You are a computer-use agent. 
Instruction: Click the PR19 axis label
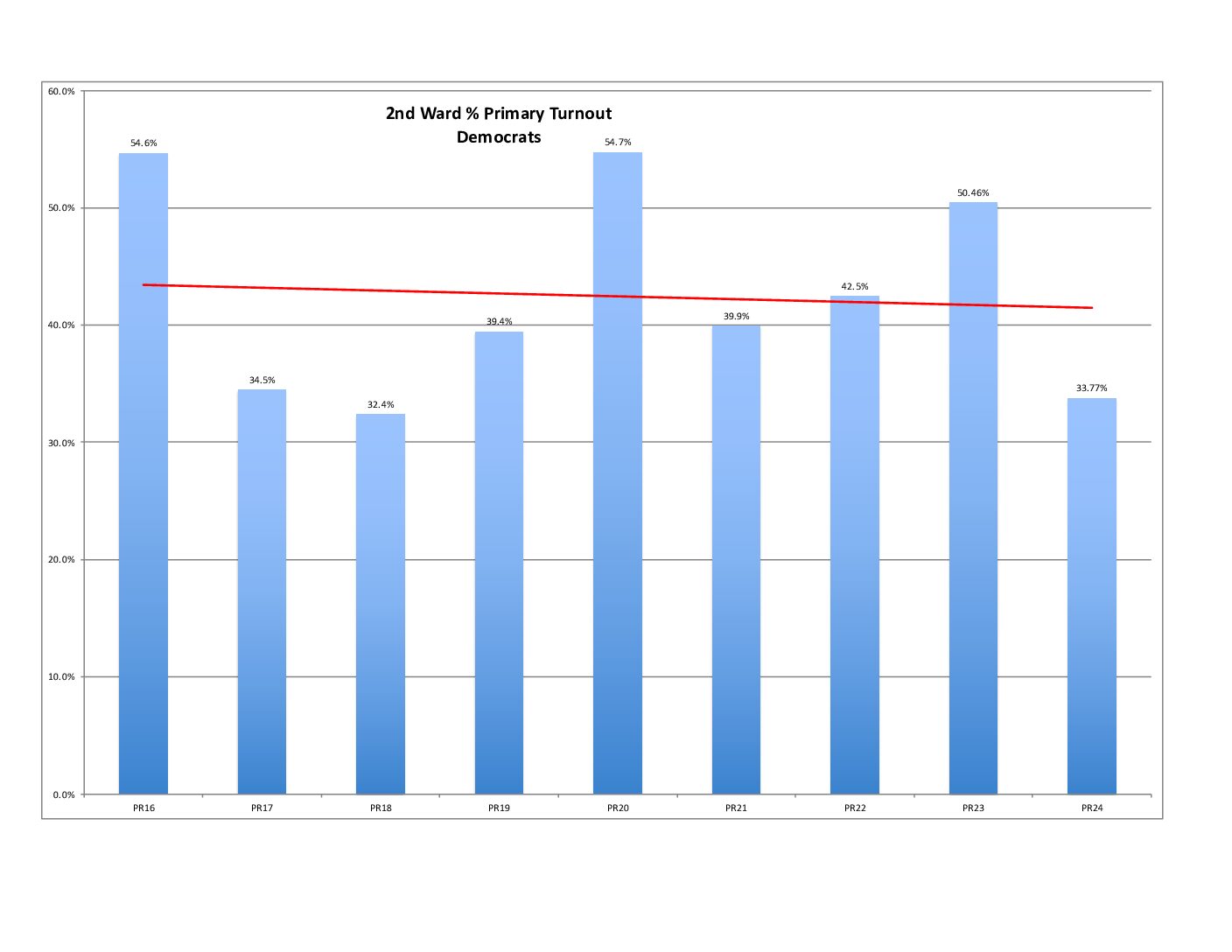pos(499,808)
